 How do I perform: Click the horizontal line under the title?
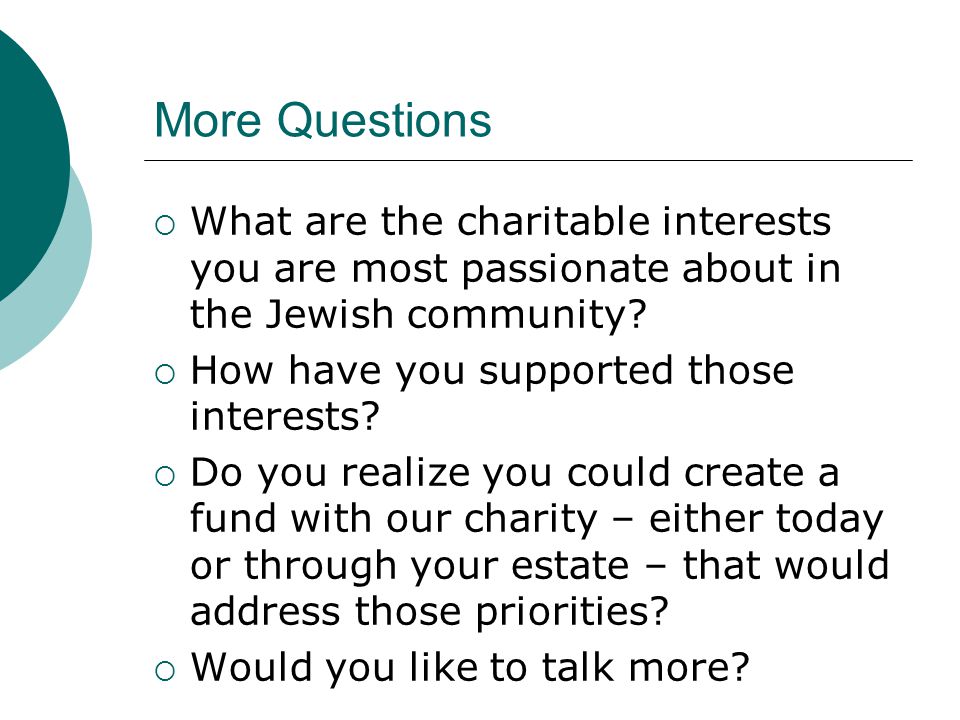pyautogui.click(x=528, y=160)
